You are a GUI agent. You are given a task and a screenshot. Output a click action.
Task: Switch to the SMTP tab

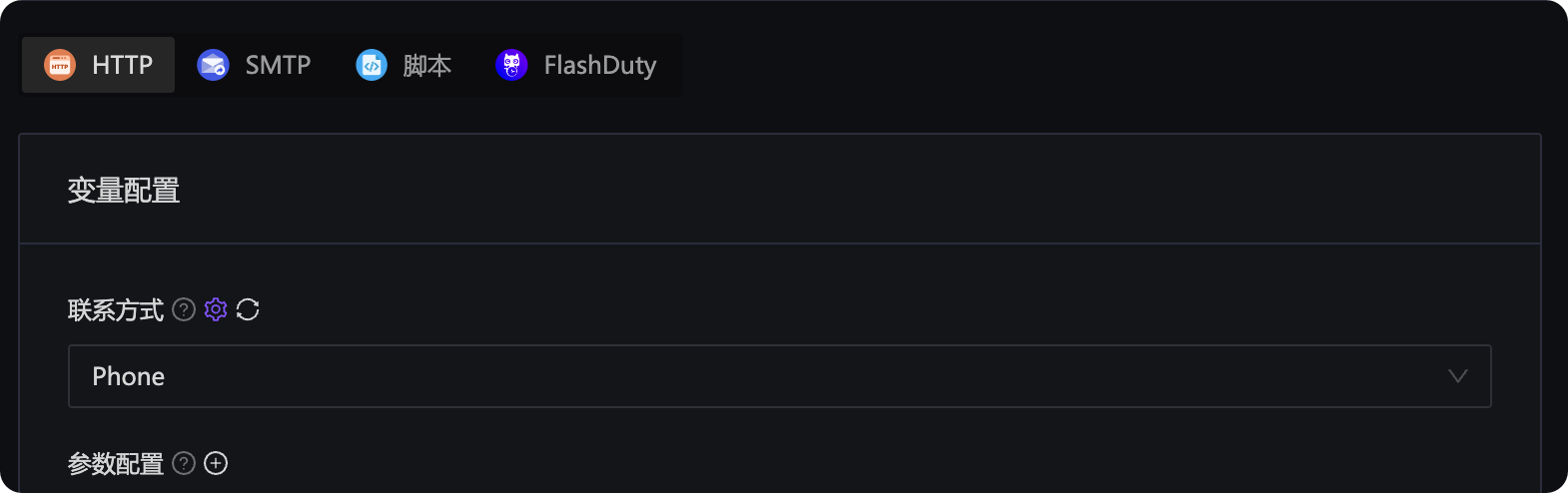tap(278, 65)
